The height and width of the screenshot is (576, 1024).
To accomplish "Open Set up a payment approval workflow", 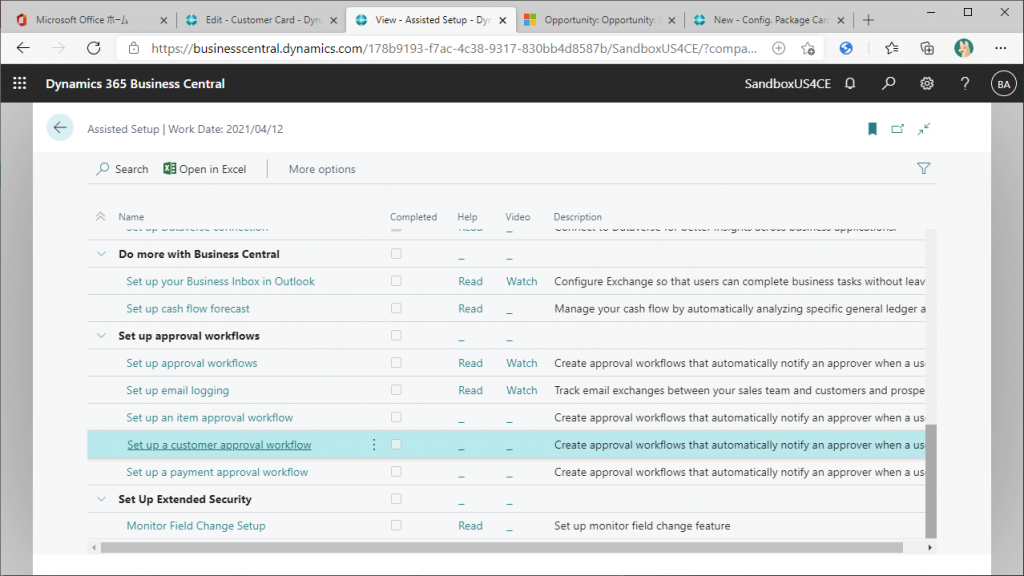I will click(x=217, y=472).
